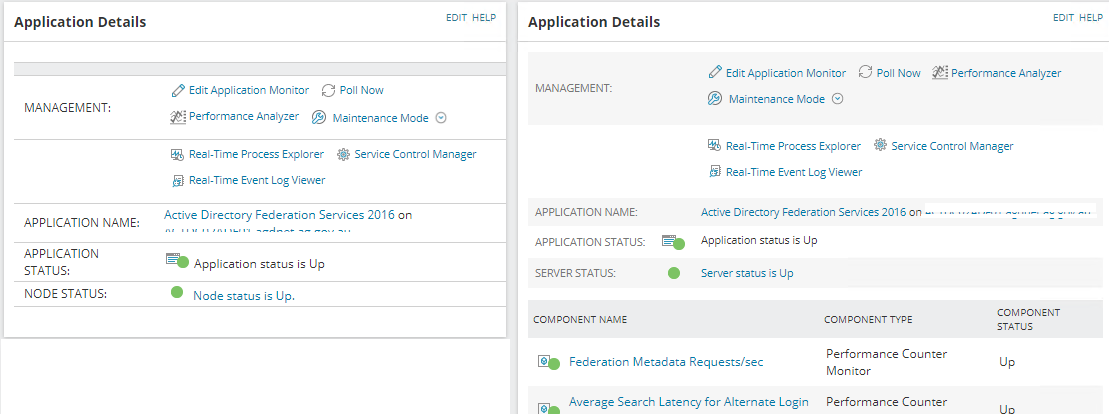Click the Maintenance Mode wrench icon in right panel
Screen dimensions: 1109x414
click(715, 99)
